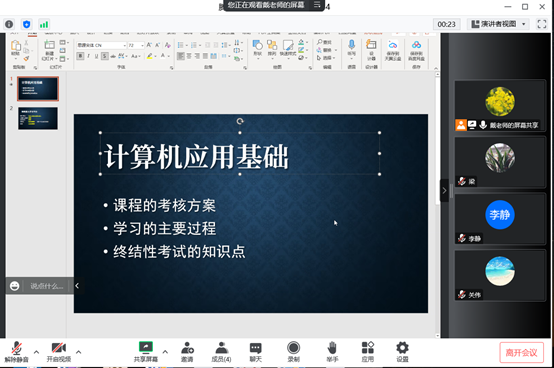554x368 pixels.
Task: Open the 聊天 chat panel
Action: (255, 352)
